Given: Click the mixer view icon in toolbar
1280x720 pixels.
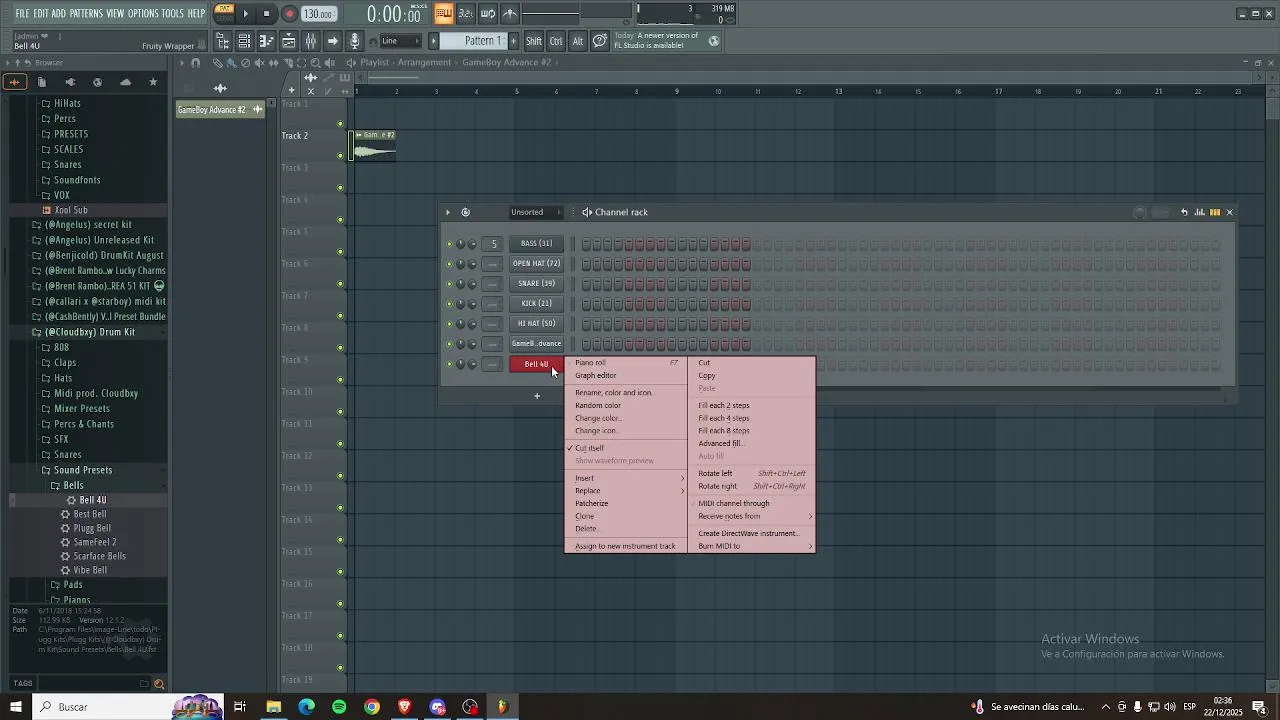Looking at the screenshot, I should (x=311, y=41).
